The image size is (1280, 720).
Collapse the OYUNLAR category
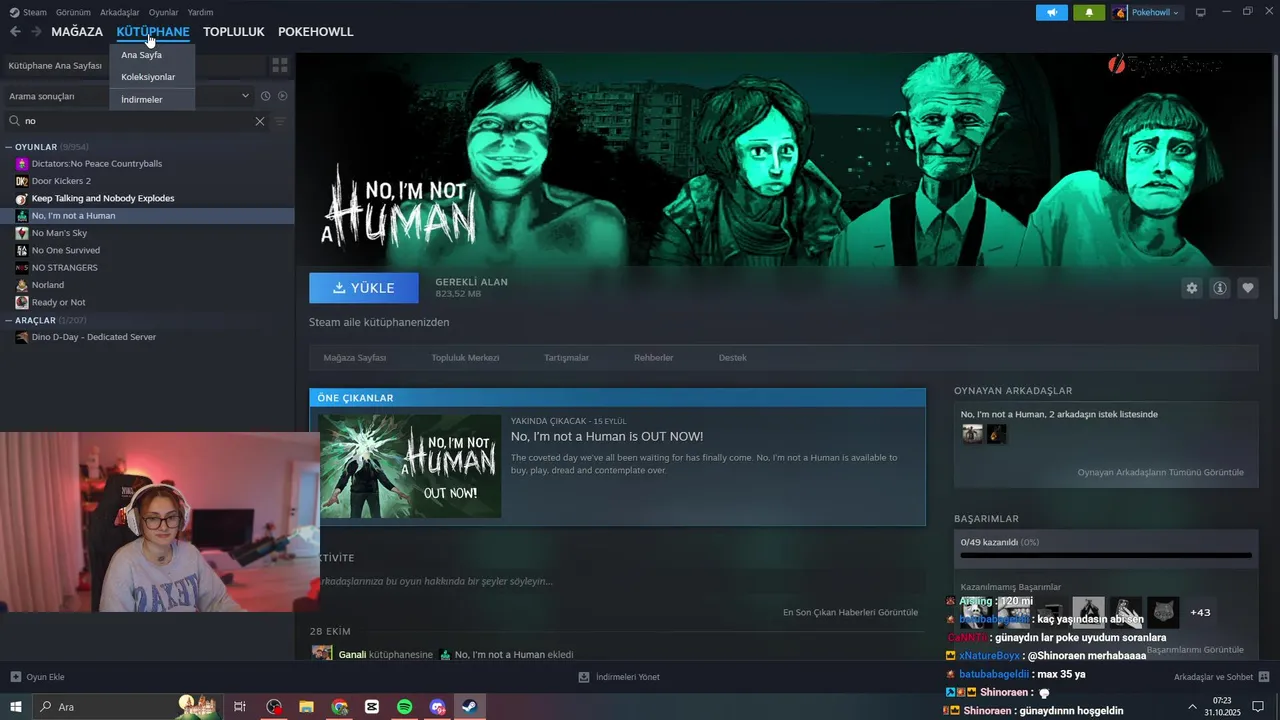coord(9,147)
